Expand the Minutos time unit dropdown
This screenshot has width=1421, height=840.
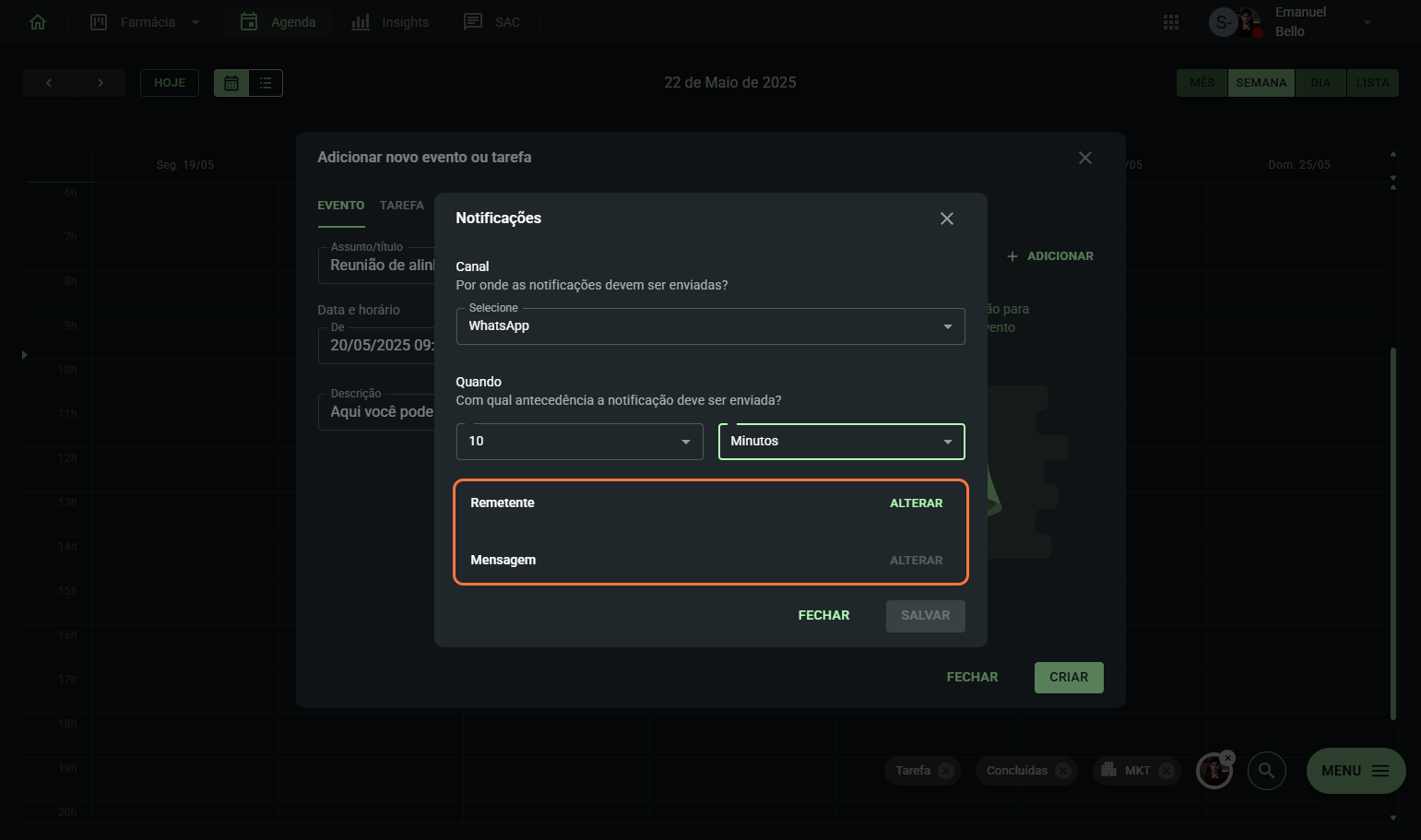(841, 442)
